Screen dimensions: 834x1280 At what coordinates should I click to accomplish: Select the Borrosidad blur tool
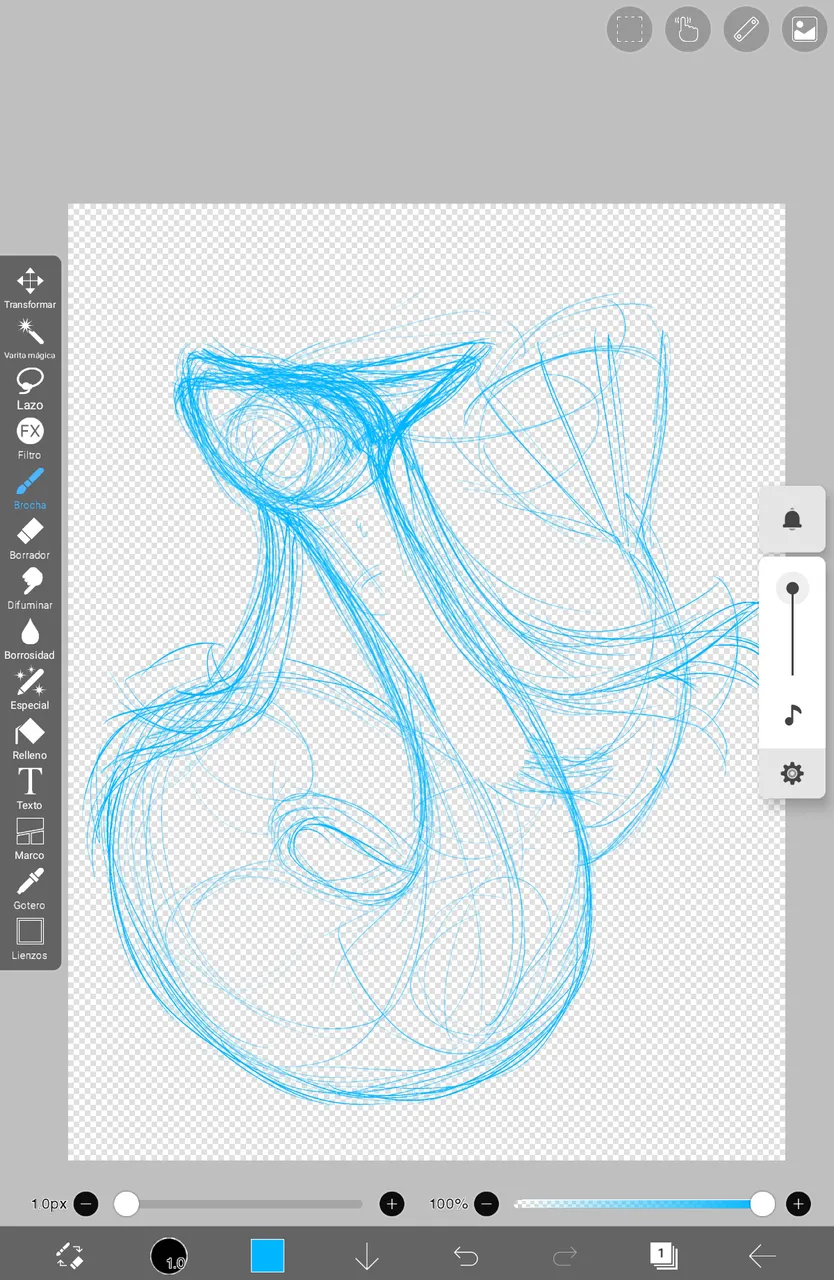[x=30, y=639]
